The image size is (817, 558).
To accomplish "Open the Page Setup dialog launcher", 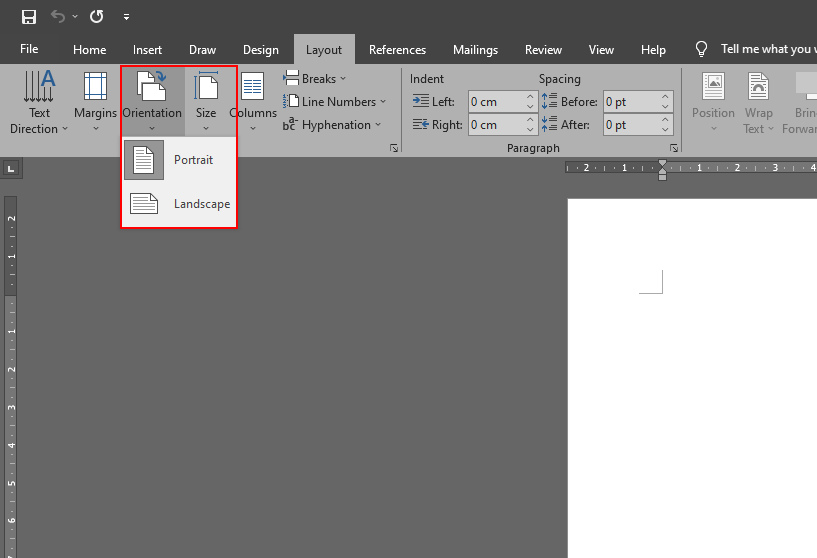I will [x=394, y=148].
